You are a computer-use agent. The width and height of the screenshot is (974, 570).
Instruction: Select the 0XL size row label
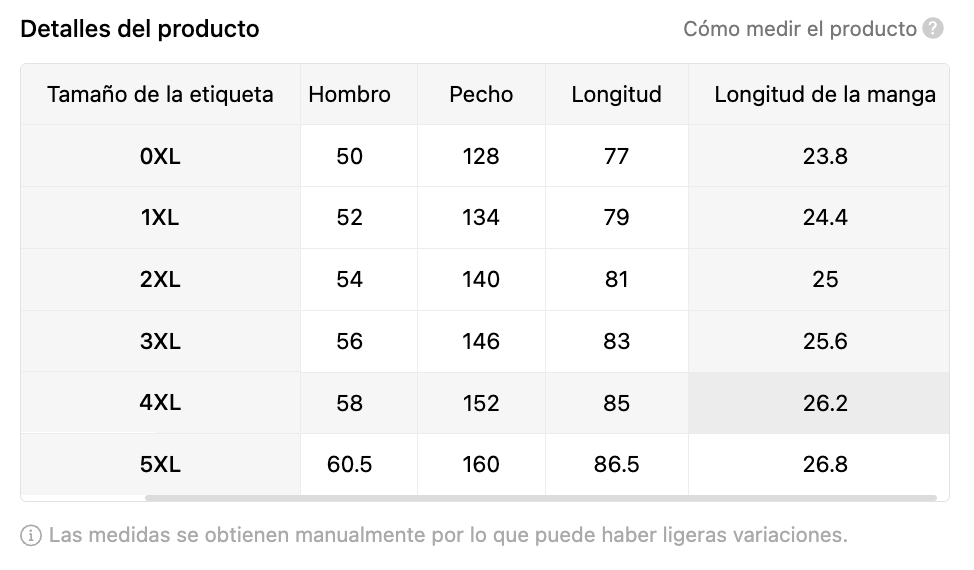pos(160,156)
